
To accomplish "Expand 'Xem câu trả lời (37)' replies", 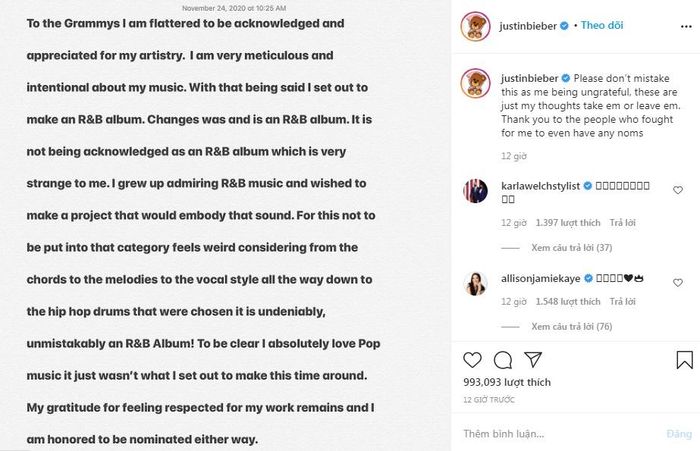I will [571, 248].
